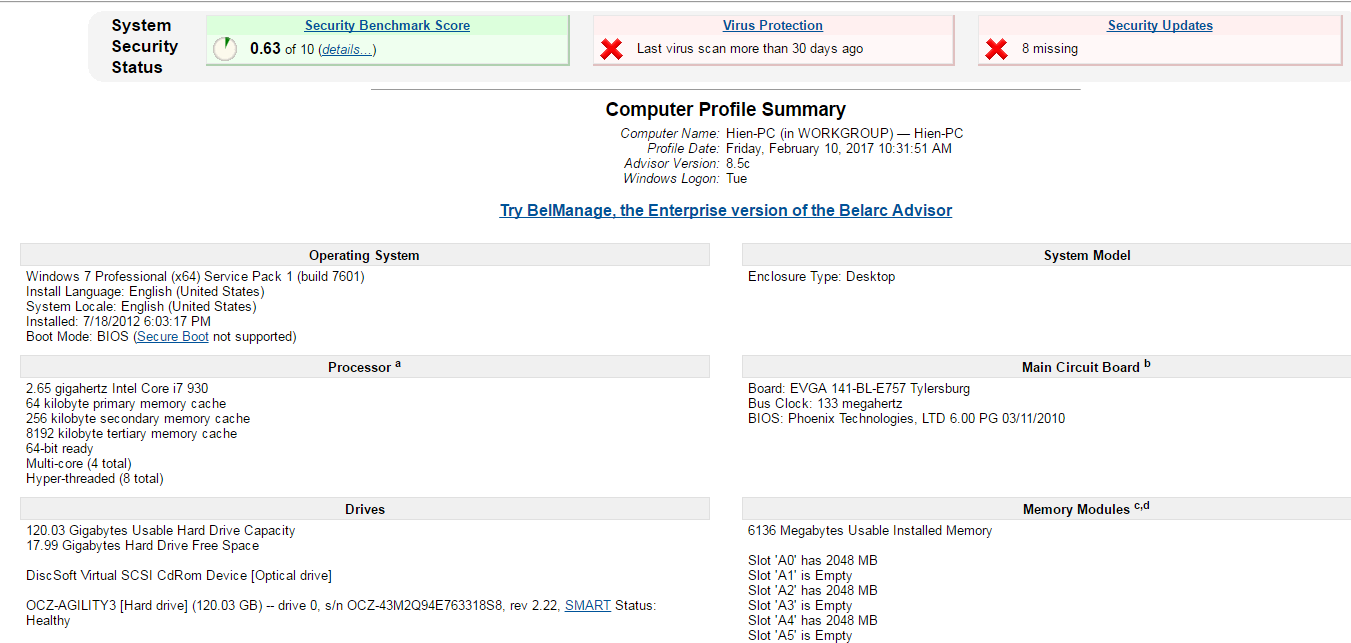Click the Hyper-threaded (8 total) line

[94, 479]
